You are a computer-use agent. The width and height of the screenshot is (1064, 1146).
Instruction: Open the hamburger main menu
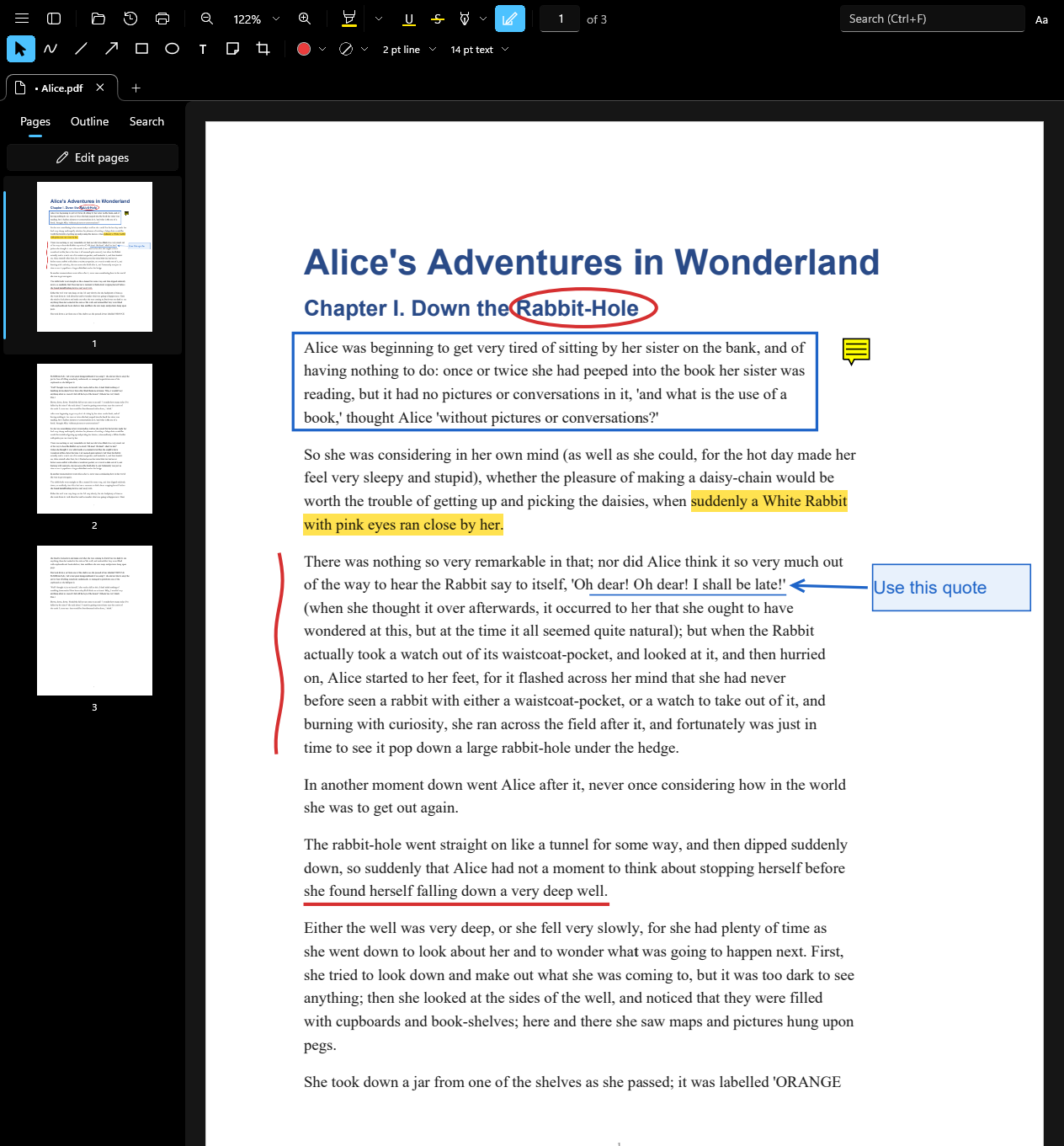(22, 19)
